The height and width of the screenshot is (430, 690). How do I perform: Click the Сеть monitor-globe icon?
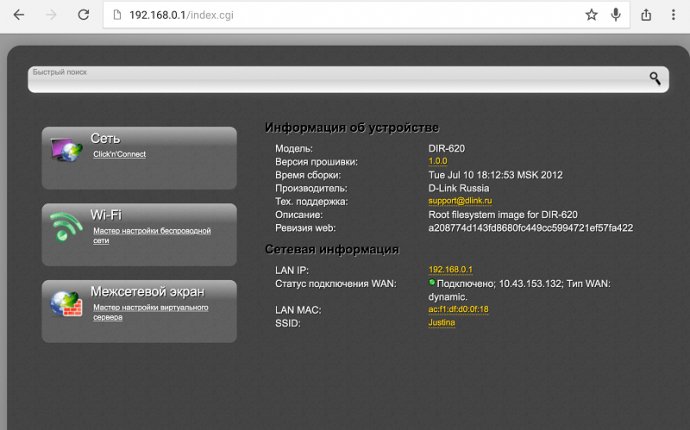pos(66,150)
